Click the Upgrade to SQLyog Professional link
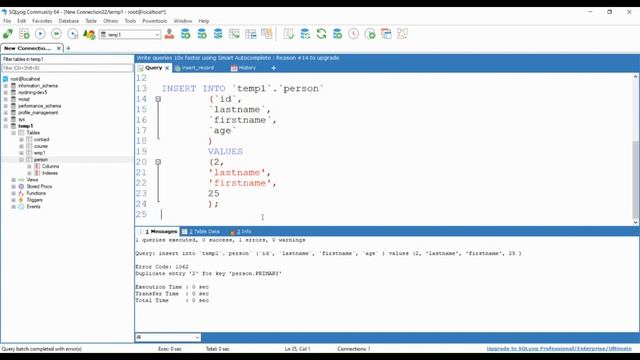Image resolution: width=640 pixels, height=360 pixels. pyautogui.click(x=559, y=349)
